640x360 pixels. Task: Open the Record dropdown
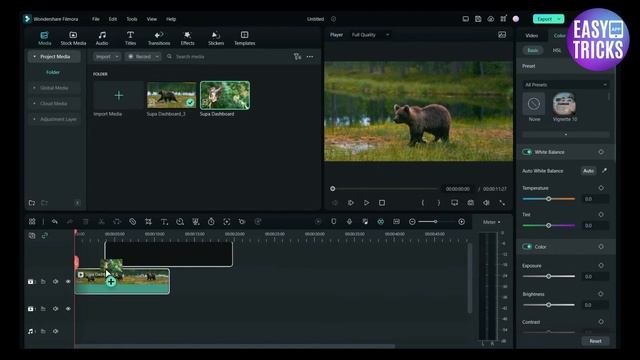pos(143,57)
